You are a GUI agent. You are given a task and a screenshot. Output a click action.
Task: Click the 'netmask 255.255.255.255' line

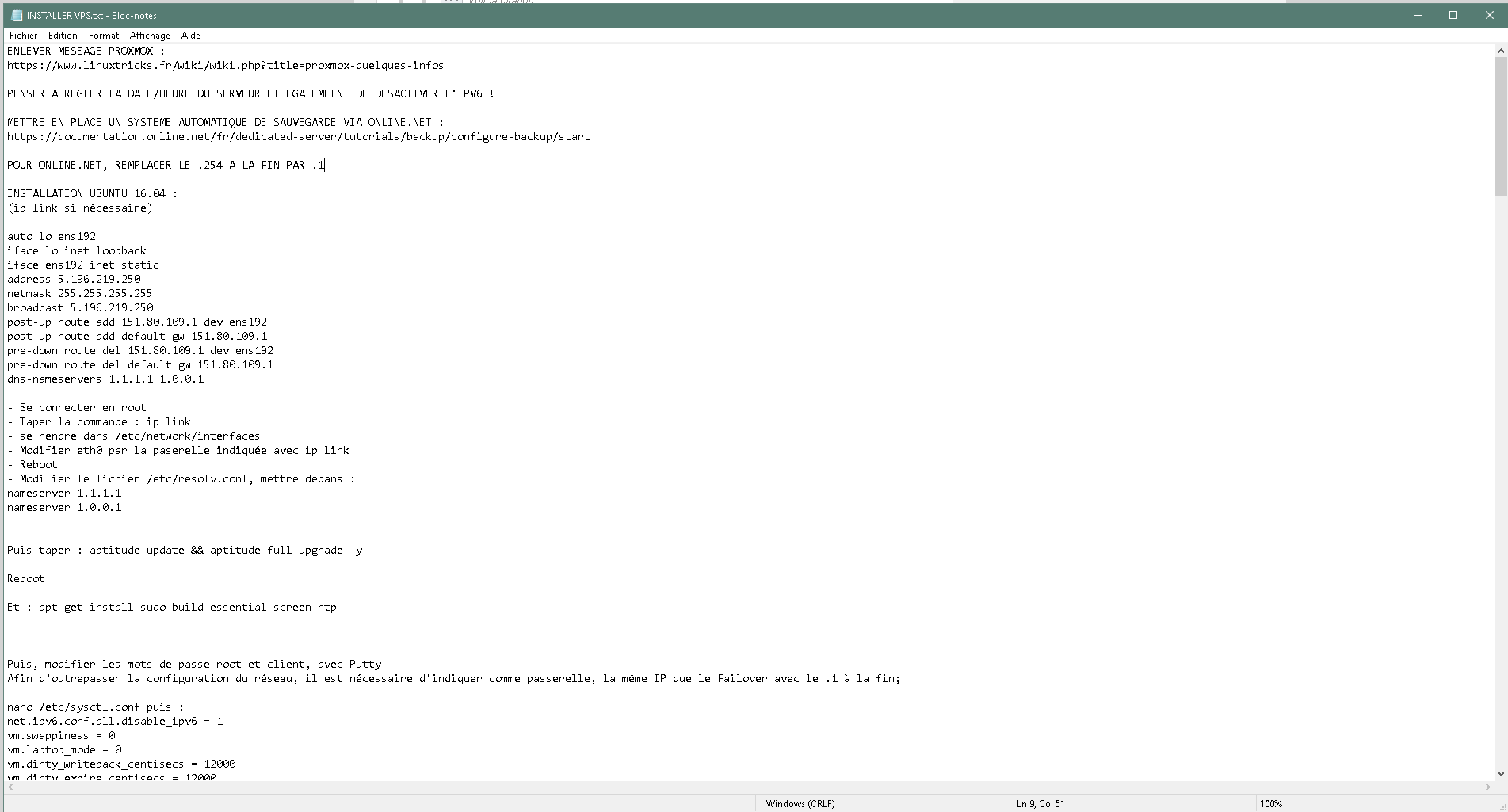[x=79, y=294]
